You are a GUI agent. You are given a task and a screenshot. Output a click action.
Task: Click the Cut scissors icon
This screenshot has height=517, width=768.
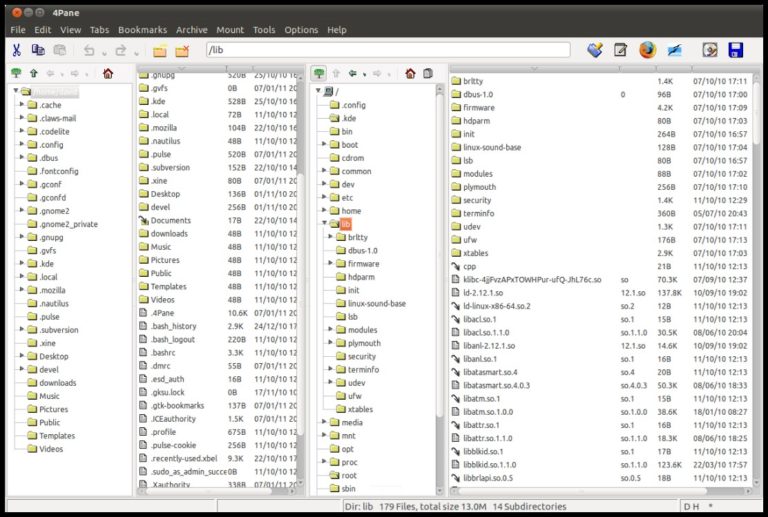tap(17, 50)
